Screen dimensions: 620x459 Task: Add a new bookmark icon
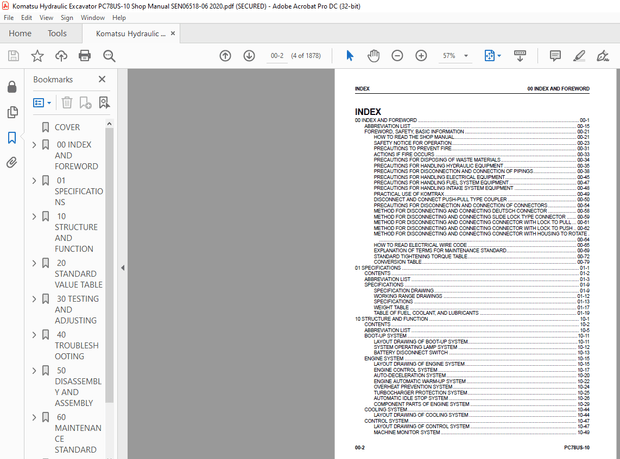pyautogui.click(x=85, y=103)
